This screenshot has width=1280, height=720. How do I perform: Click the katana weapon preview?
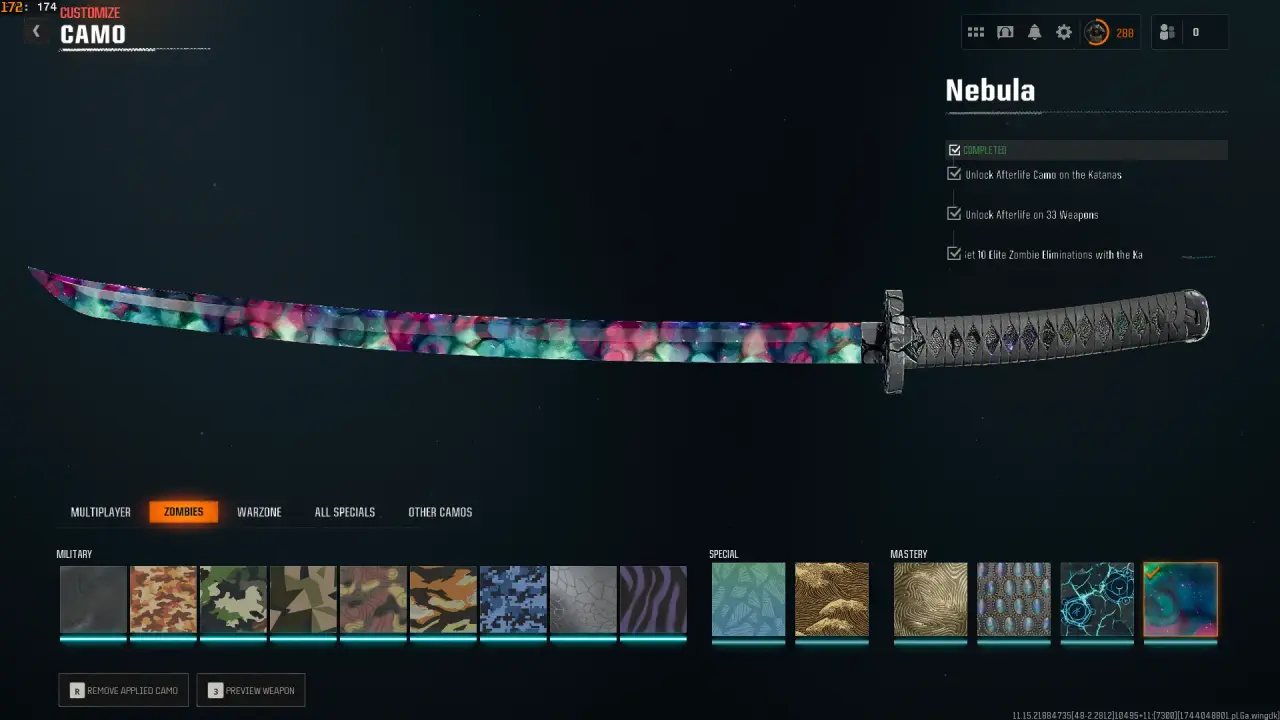618,330
